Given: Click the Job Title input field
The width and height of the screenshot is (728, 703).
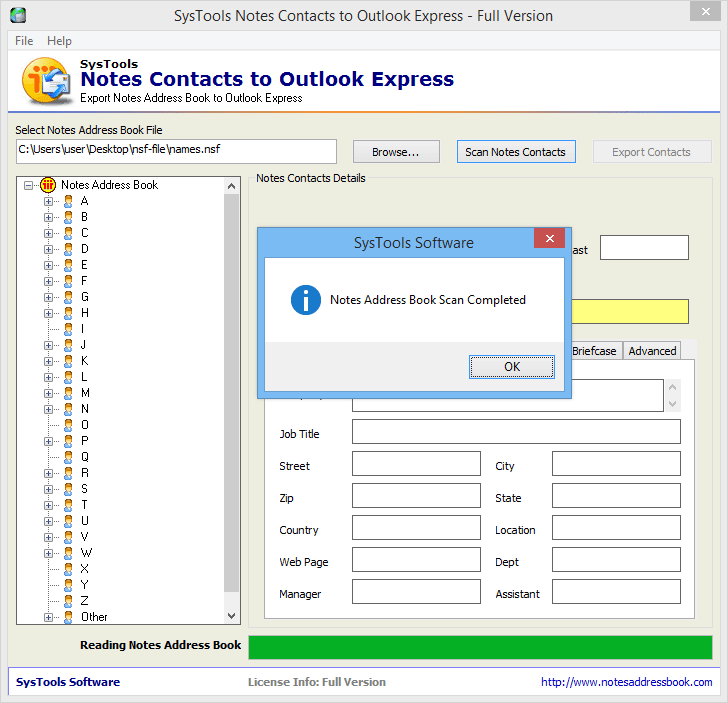Looking at the screenshot, I should (x=516, y=432).
